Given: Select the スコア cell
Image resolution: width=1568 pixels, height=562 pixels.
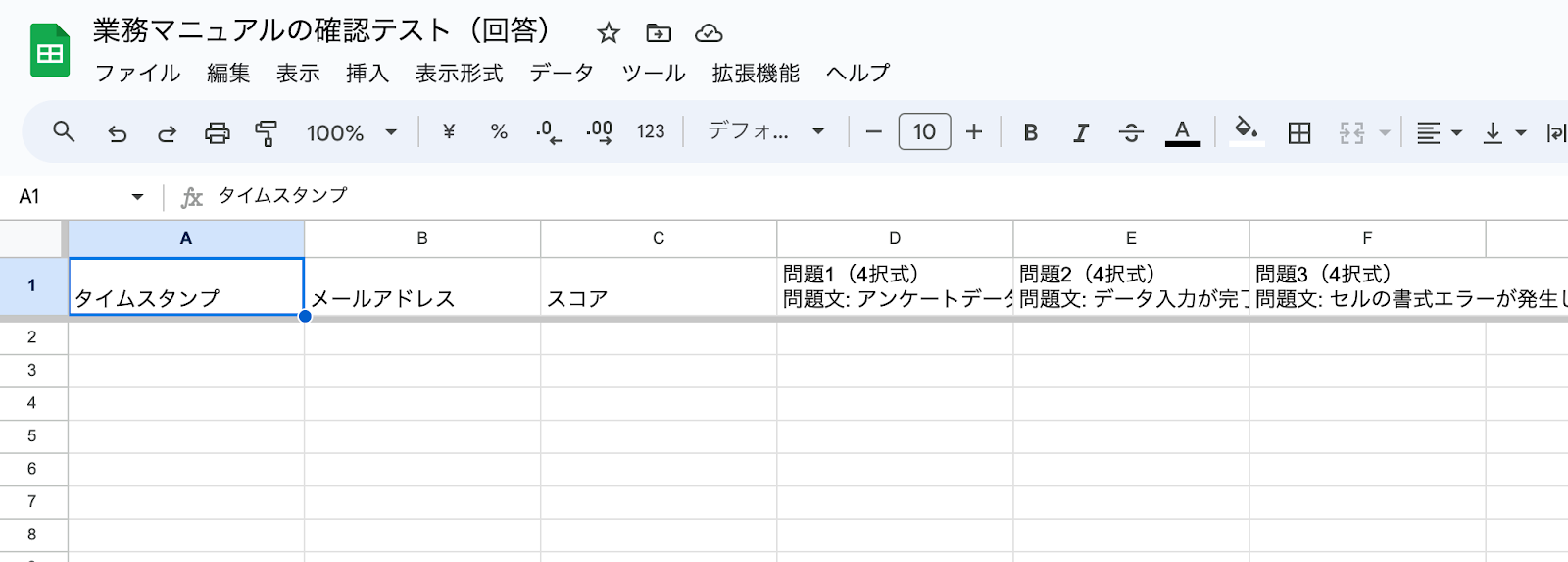Looking at the screenshot, I should [659, 286].
